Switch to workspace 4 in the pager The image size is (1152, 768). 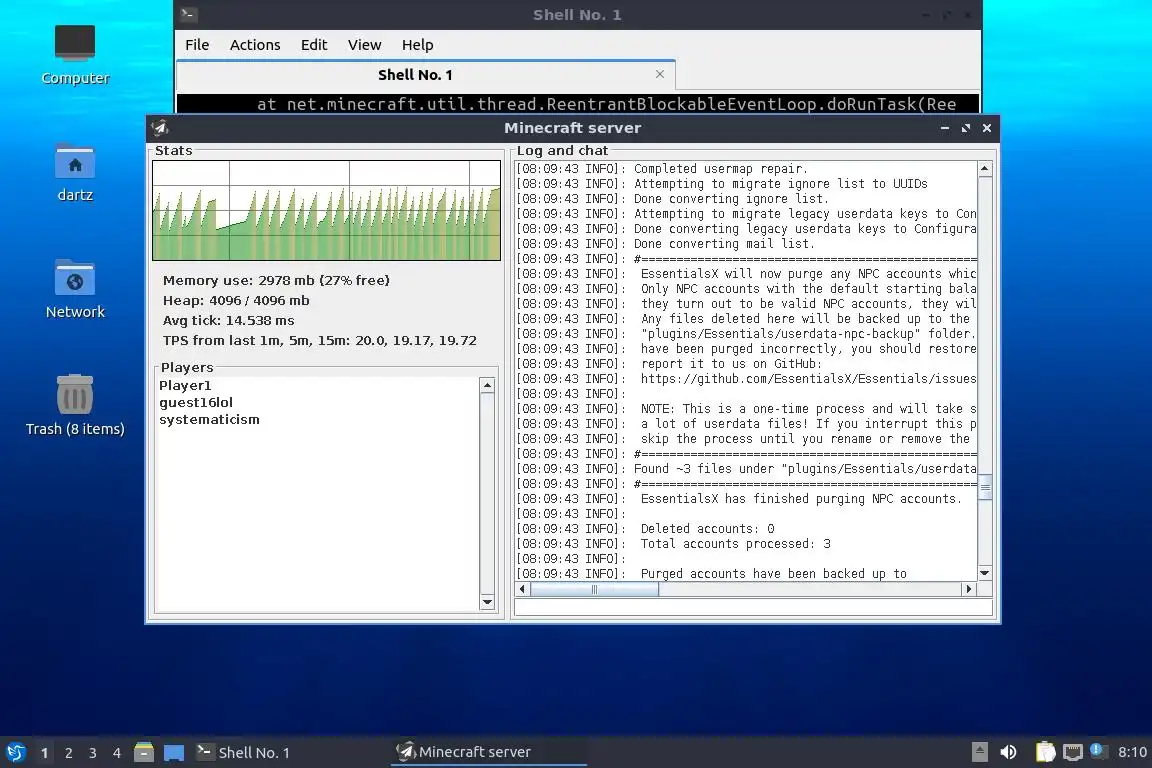[117, 753]
